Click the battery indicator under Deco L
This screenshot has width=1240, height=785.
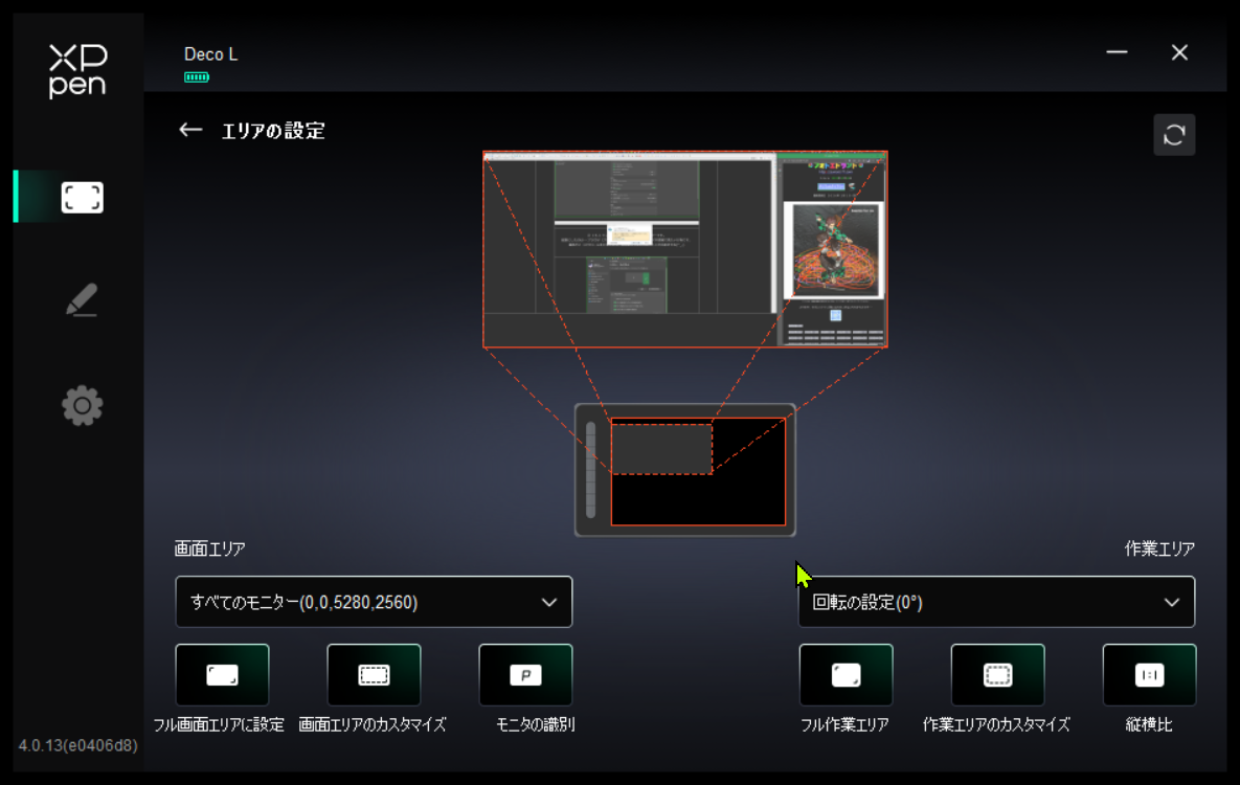point(197,77)
